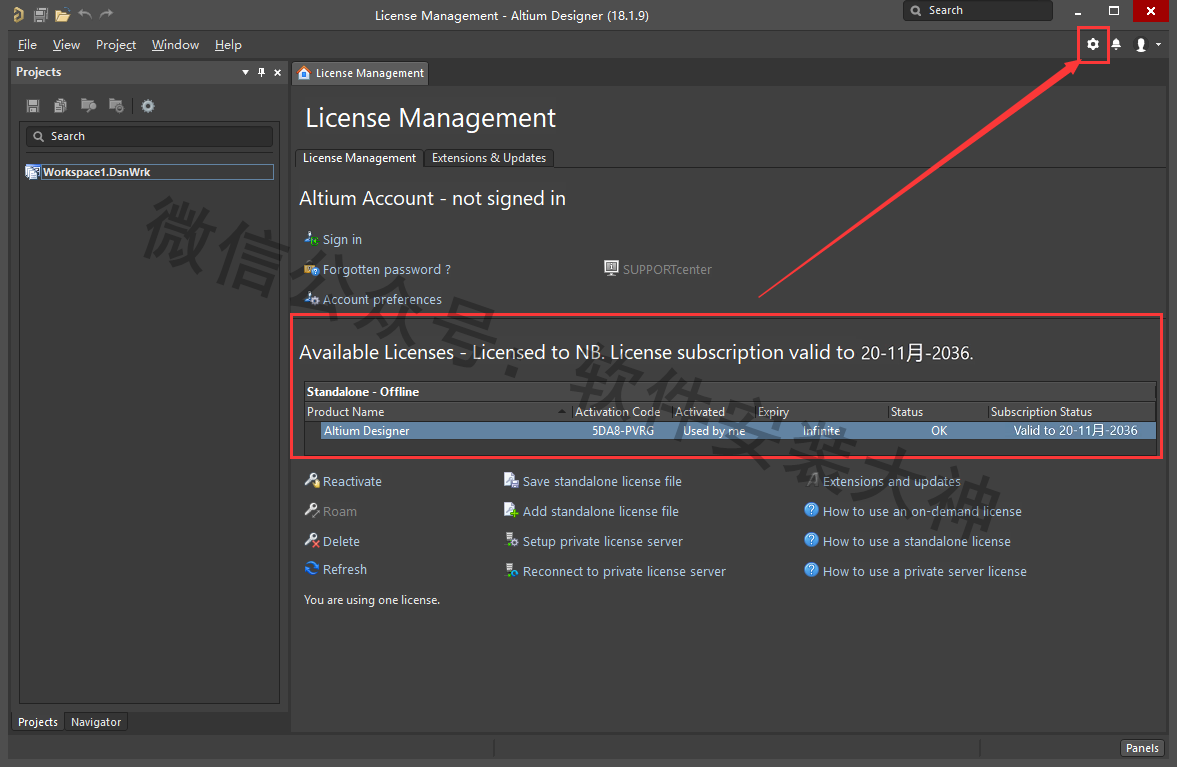This screenshot has height=767, width=1177.
Task: Click the save all icon in title bar
Action: tap(40, 14)
